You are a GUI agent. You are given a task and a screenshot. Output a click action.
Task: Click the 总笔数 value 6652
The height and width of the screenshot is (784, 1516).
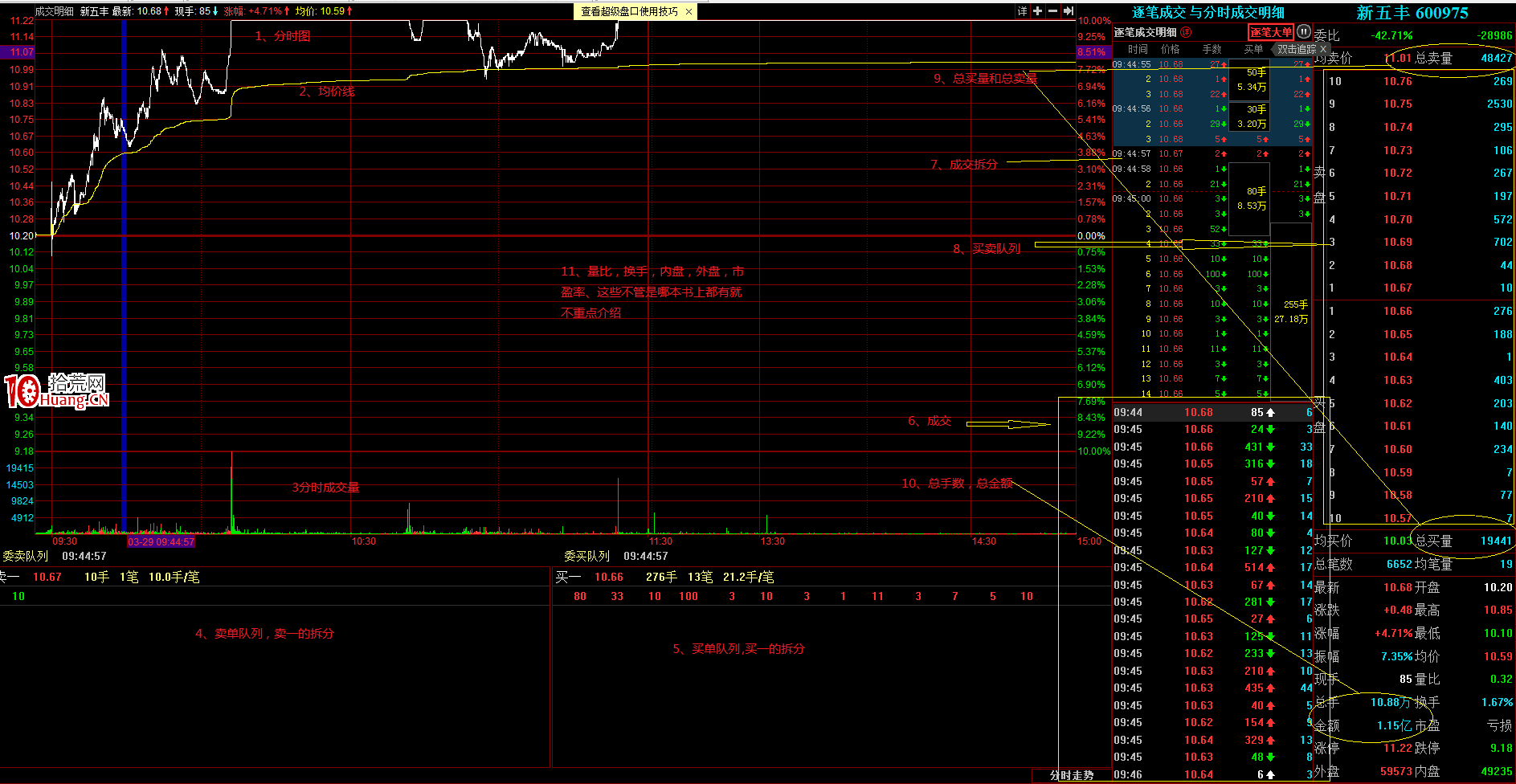(1399, 564)
